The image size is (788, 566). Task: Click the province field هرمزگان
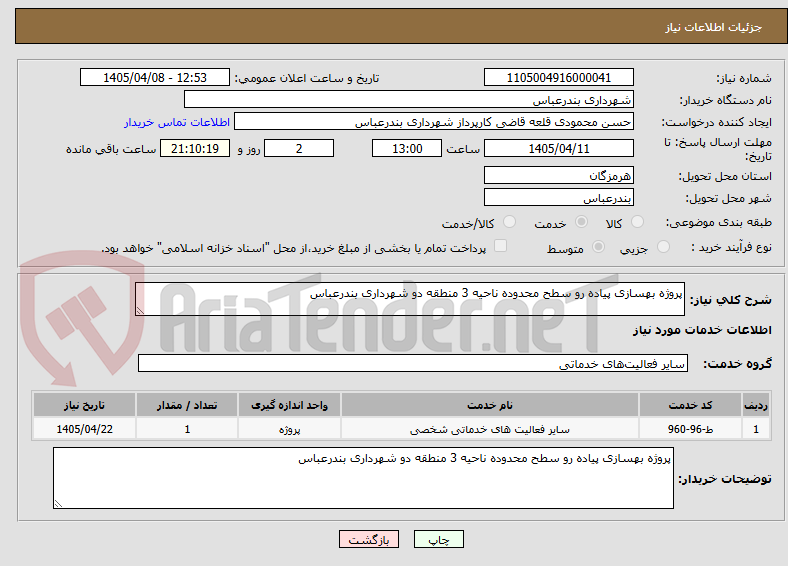(559, 175)
